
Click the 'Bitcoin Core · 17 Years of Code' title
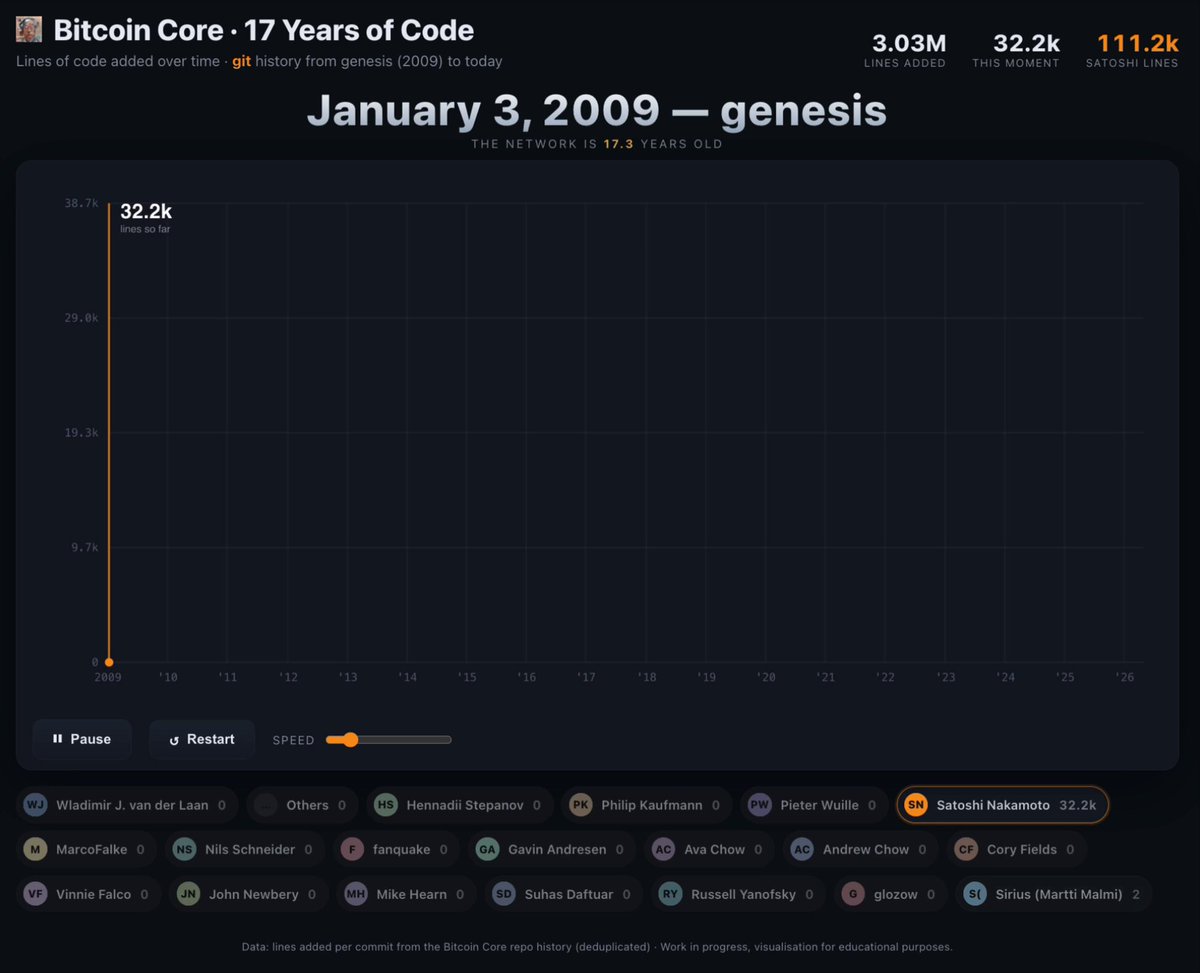[264, 30]
